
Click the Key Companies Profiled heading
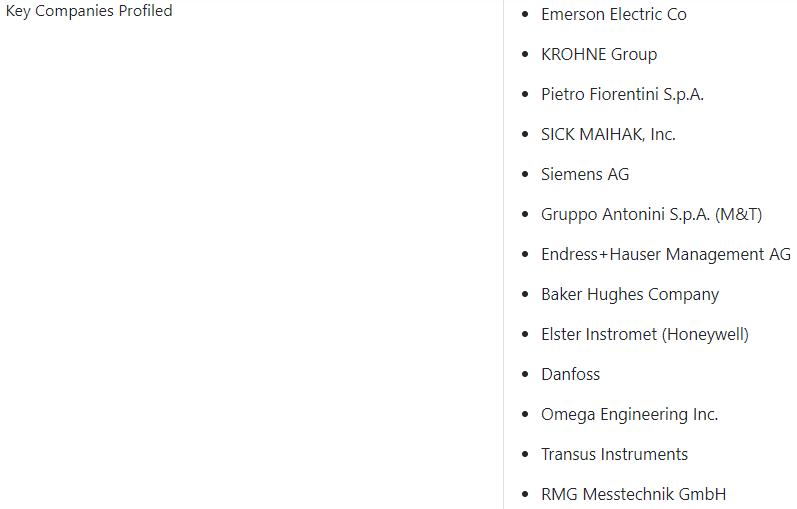[89, 11]
